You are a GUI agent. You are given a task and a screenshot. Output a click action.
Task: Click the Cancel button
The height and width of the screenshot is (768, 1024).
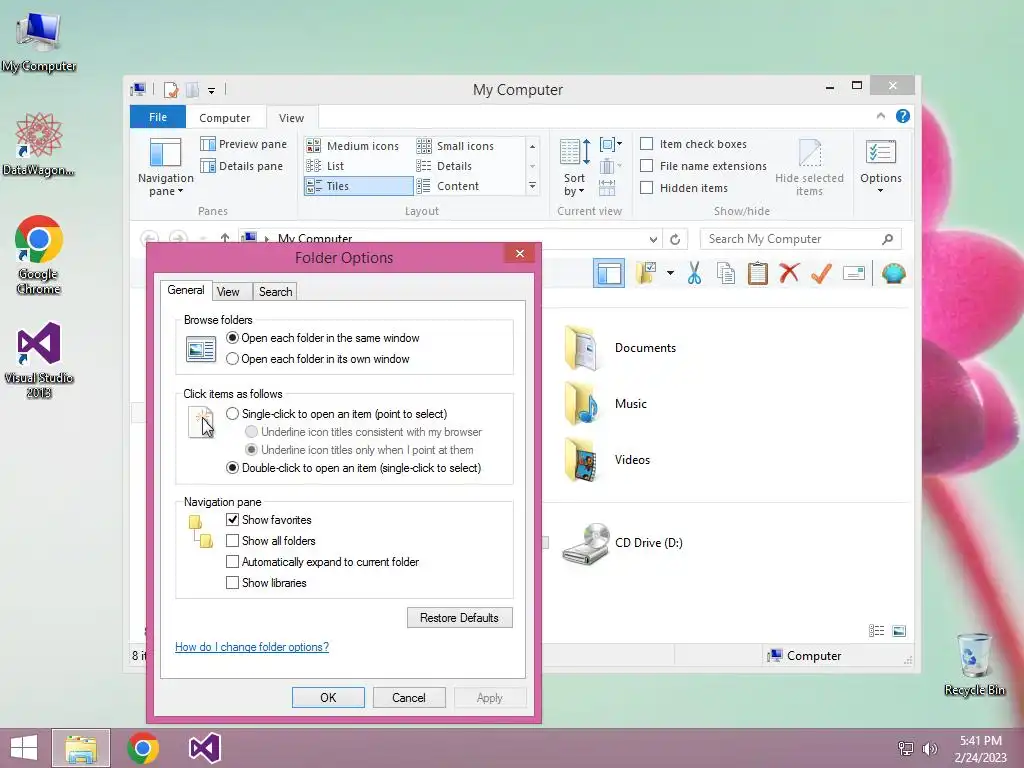pyautogui.click(x=409, y=697)
